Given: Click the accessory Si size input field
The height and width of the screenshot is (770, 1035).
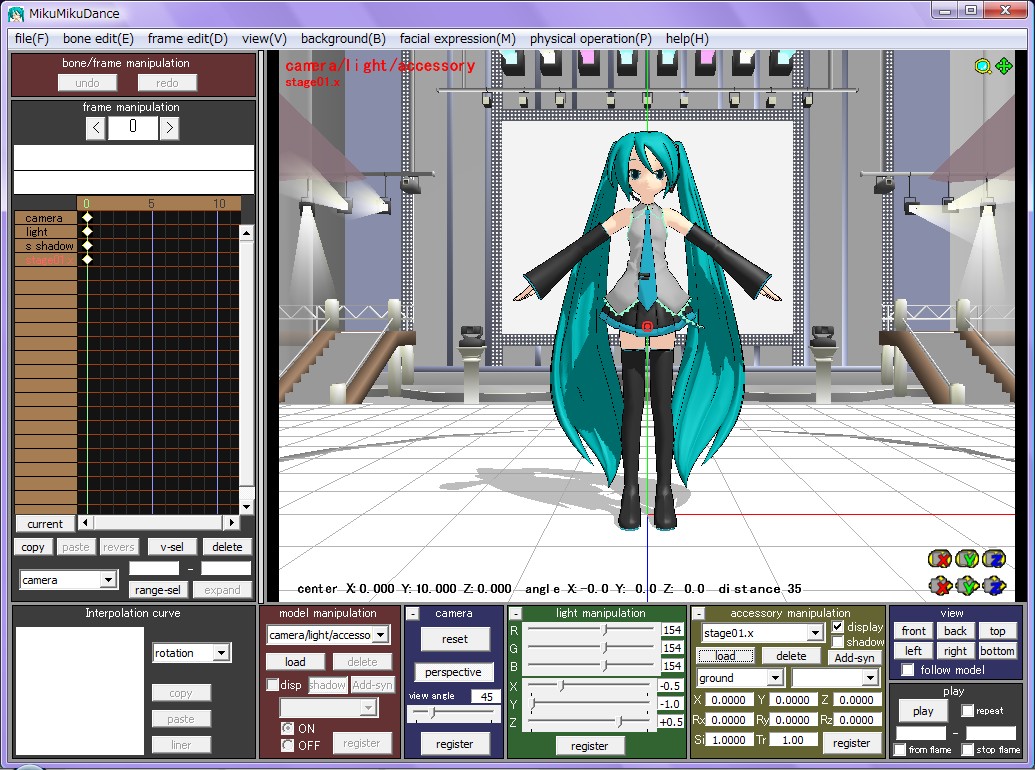Looking at the screenshot, I should (729, 740).
